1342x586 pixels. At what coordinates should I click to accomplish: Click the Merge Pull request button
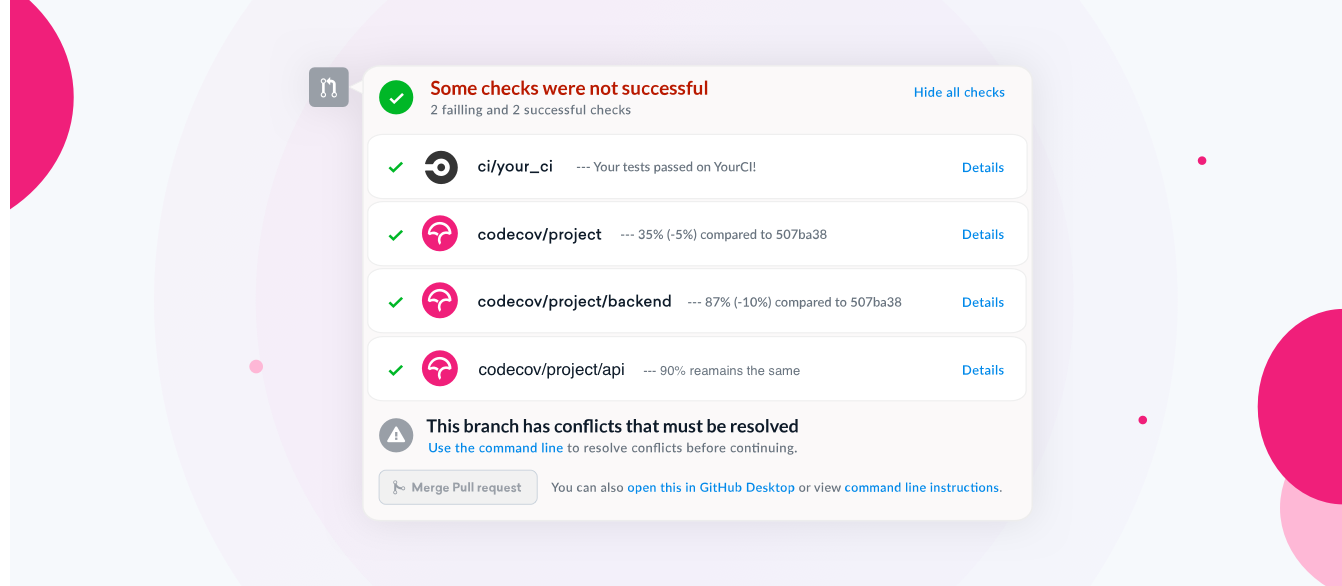coord(458,487)
